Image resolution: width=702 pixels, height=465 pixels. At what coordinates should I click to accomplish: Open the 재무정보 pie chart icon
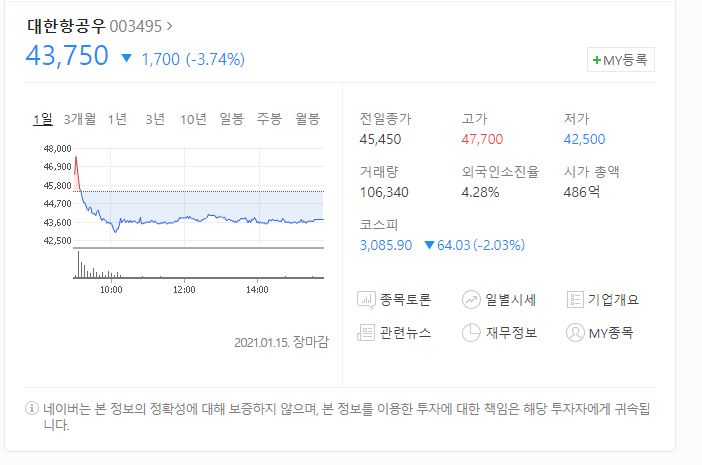point(471,333)
